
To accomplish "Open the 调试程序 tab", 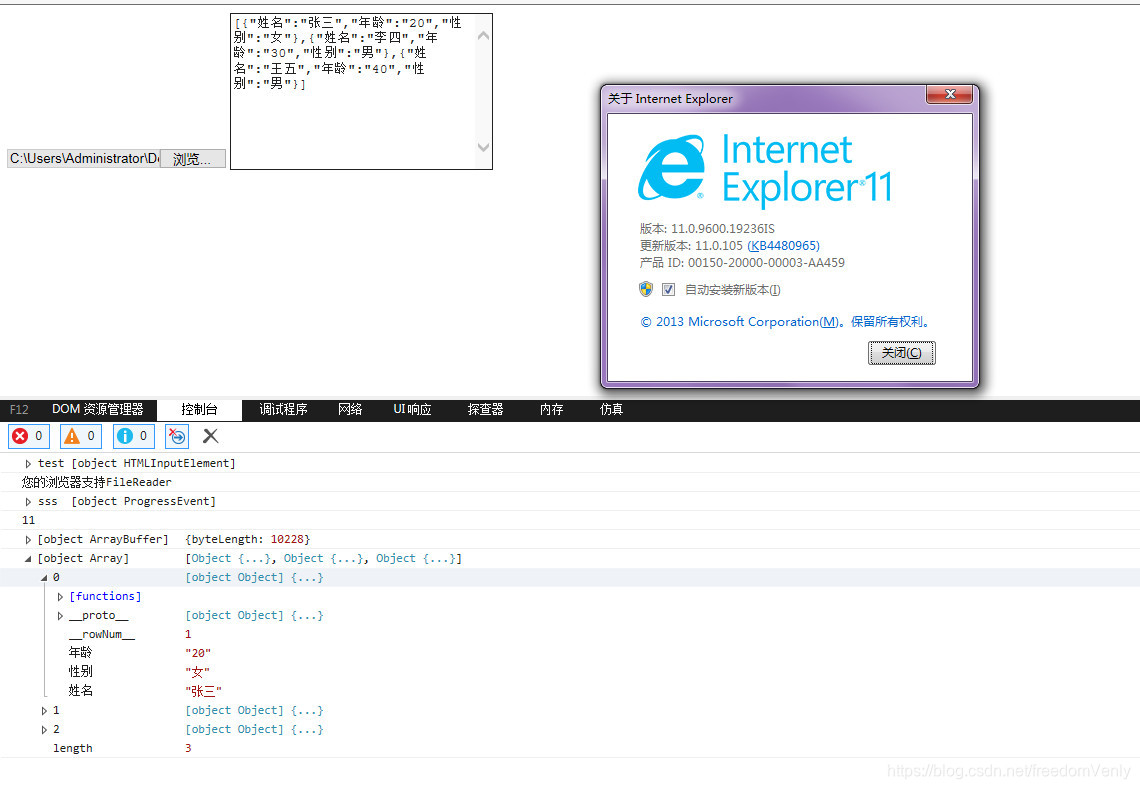I will coord(284,409).
